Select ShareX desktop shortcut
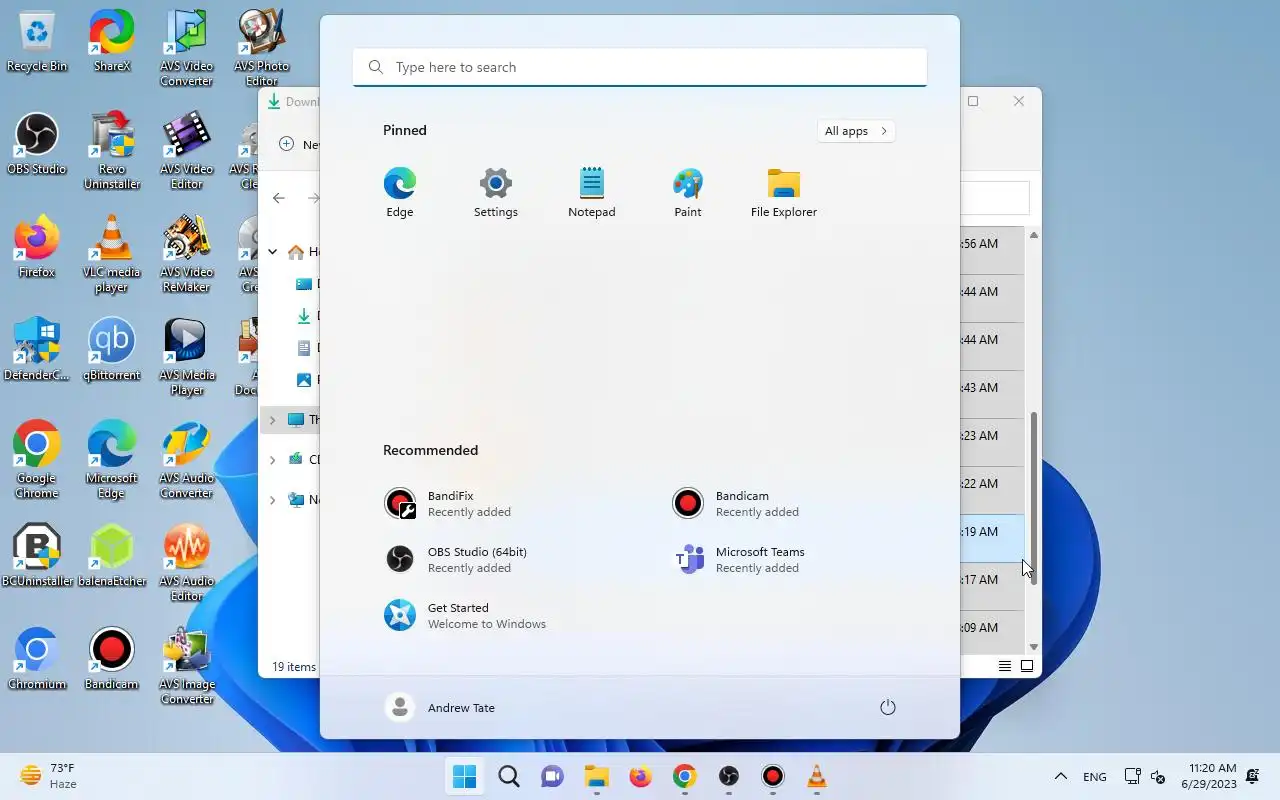This screenshot has width=1280, height=800. pyautogui.click(x=111, y=43)
